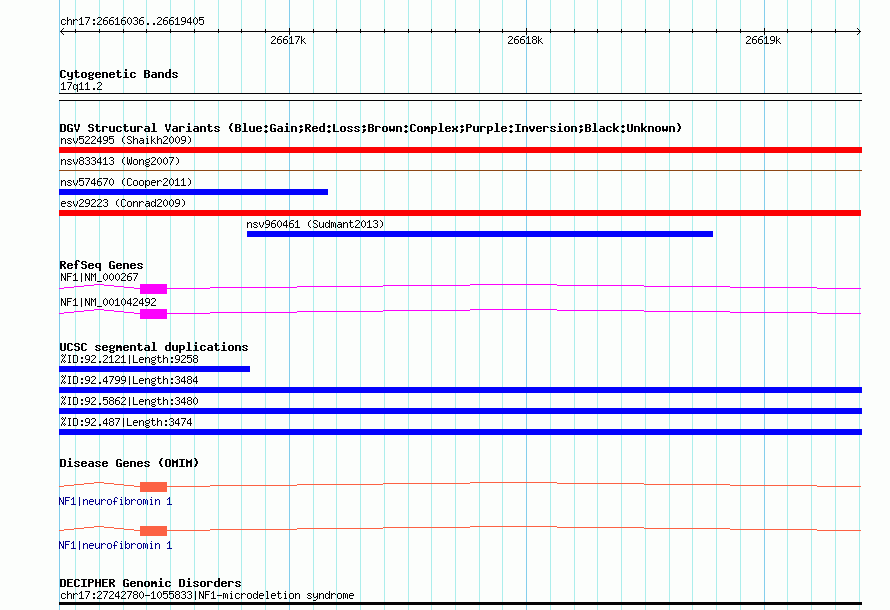Click the blue nsv574670 gain bar
890x610 pixels.
click(194, 192)
